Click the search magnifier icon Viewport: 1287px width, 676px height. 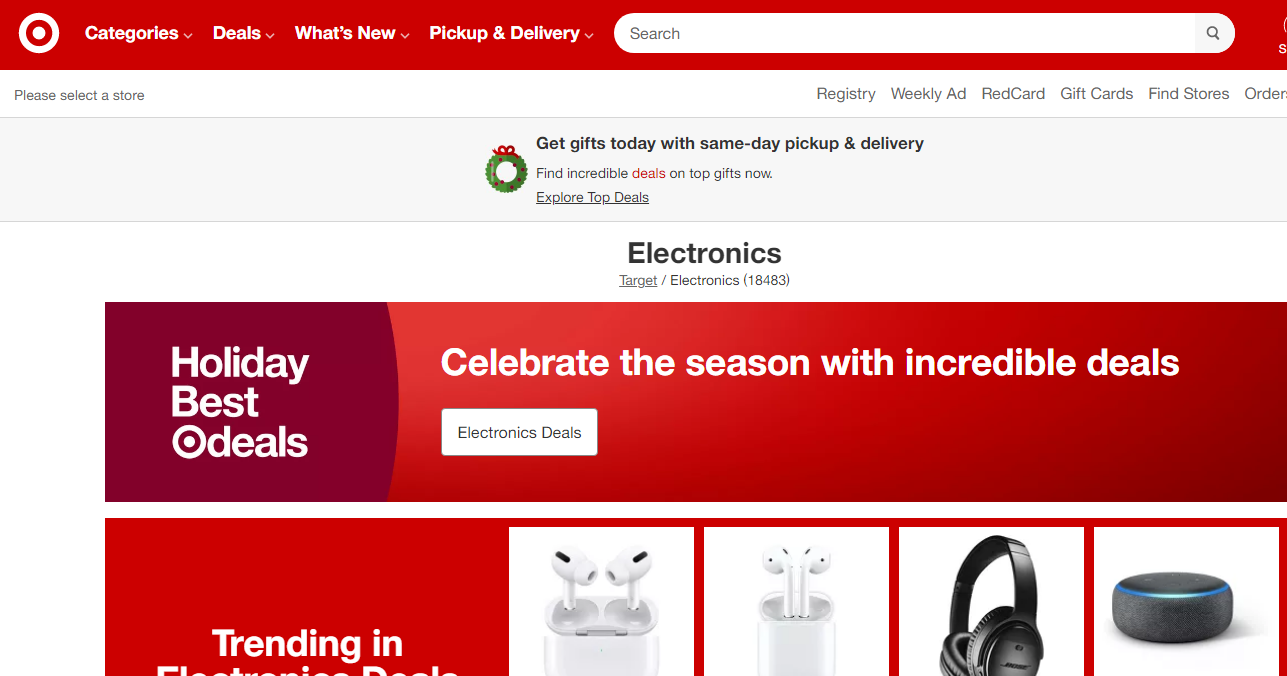1213,33
